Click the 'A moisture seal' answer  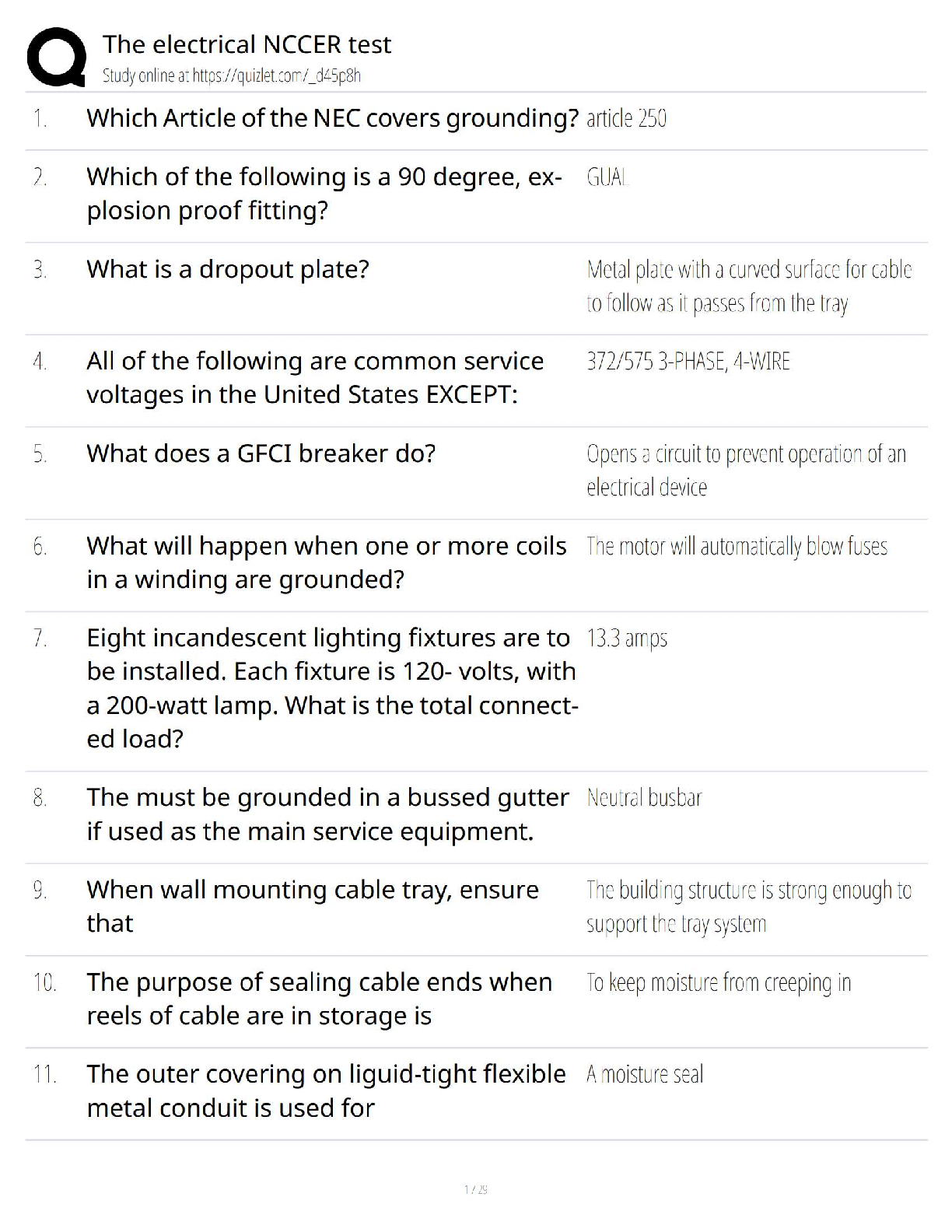click(645, 1075)
